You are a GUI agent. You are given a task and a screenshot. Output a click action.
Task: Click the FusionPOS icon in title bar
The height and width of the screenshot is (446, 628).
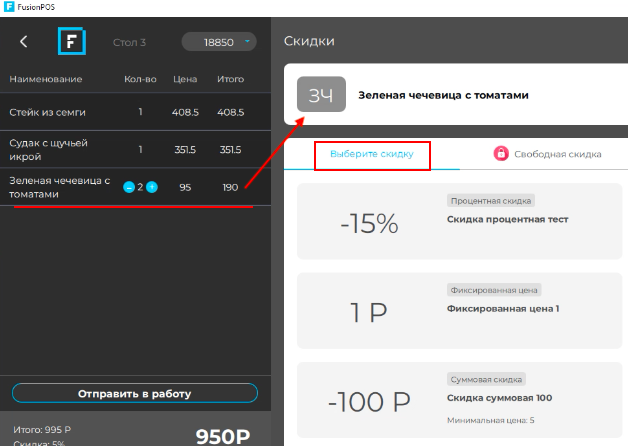(x=8, y=7)
